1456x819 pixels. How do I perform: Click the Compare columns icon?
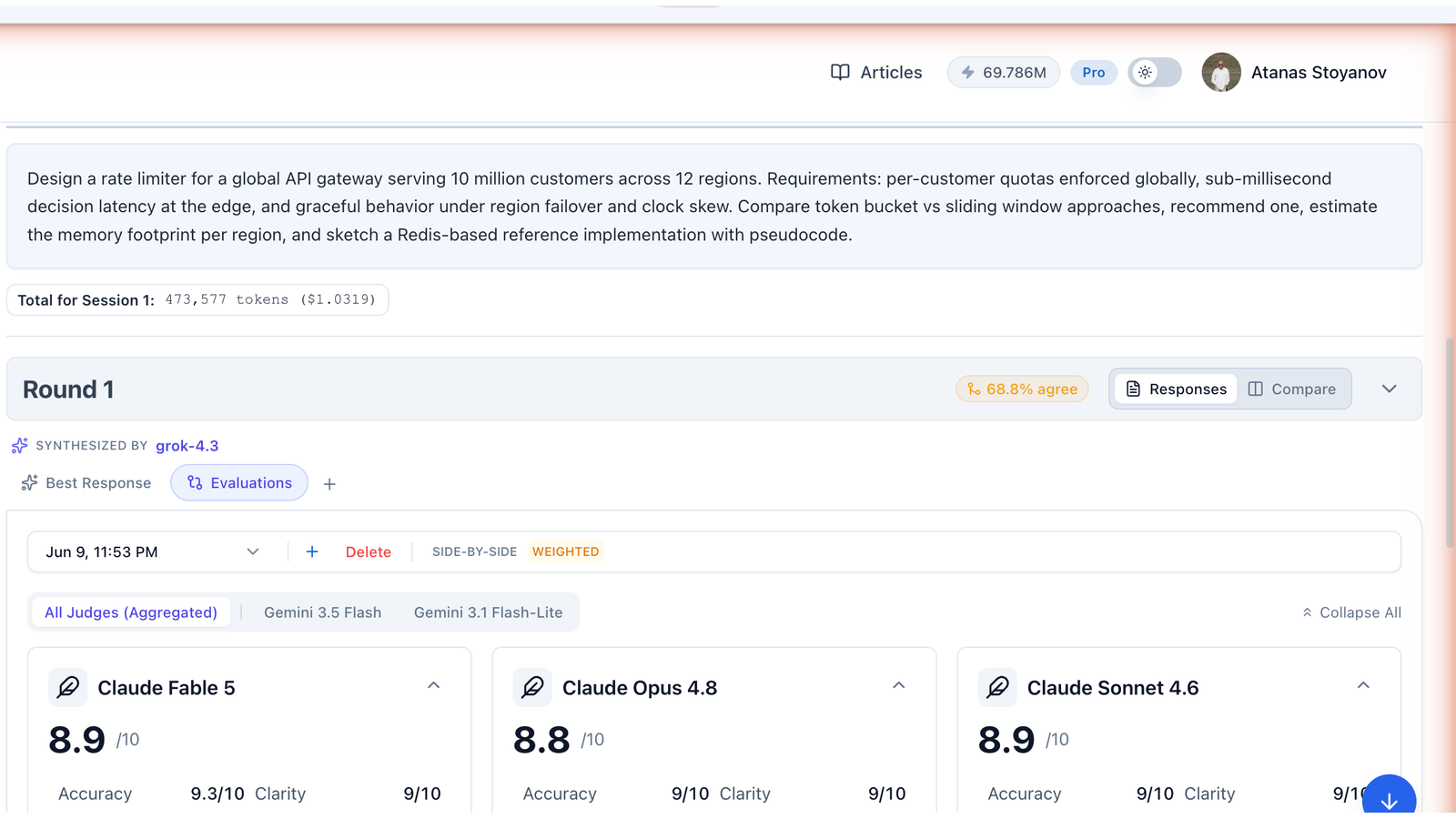(x=1256, y=389)
